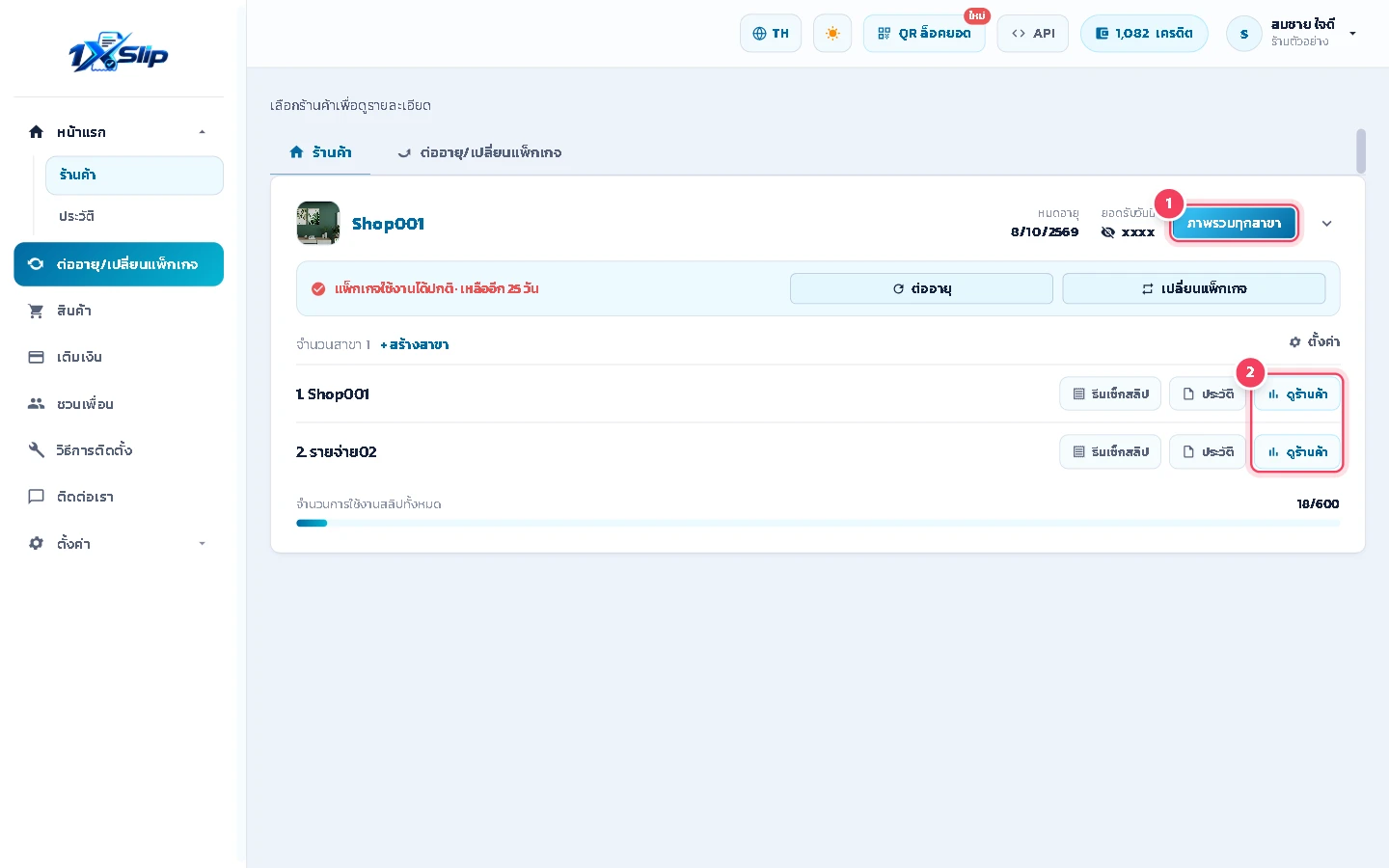Collapse the หน้าแรก sidebar menu

click(202, 132)
